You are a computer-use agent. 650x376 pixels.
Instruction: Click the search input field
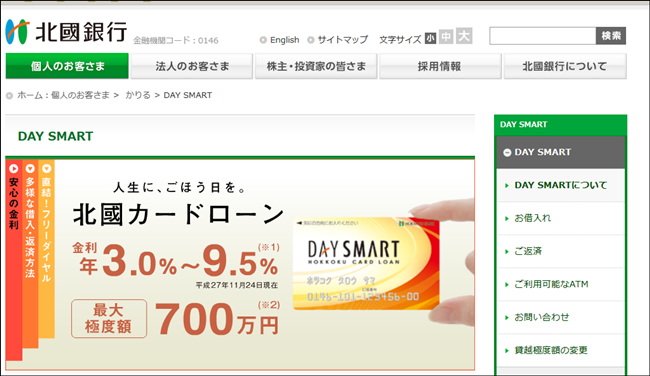tap(543, 36)
